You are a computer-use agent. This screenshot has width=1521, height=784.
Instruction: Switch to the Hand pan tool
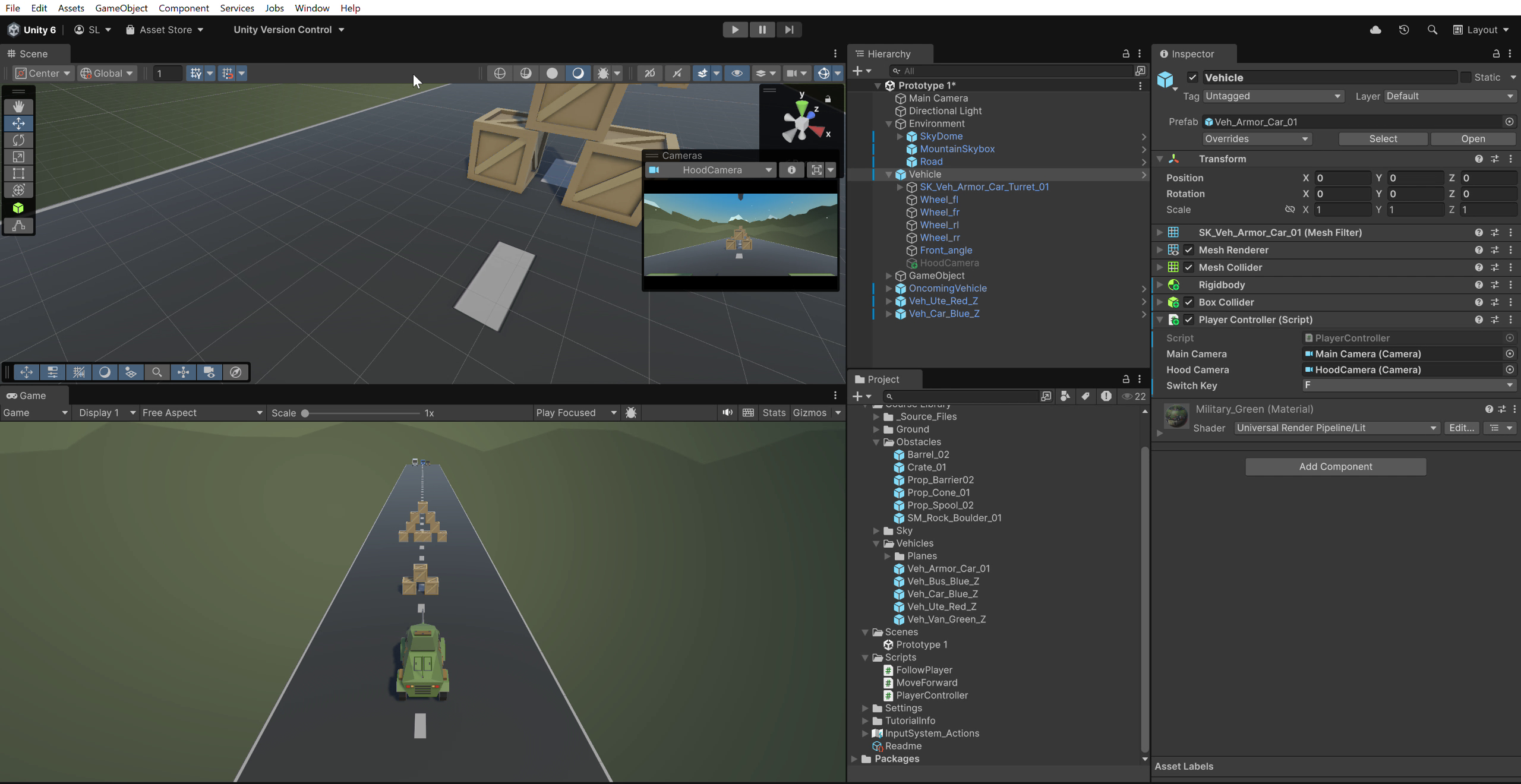coord(18,106)
